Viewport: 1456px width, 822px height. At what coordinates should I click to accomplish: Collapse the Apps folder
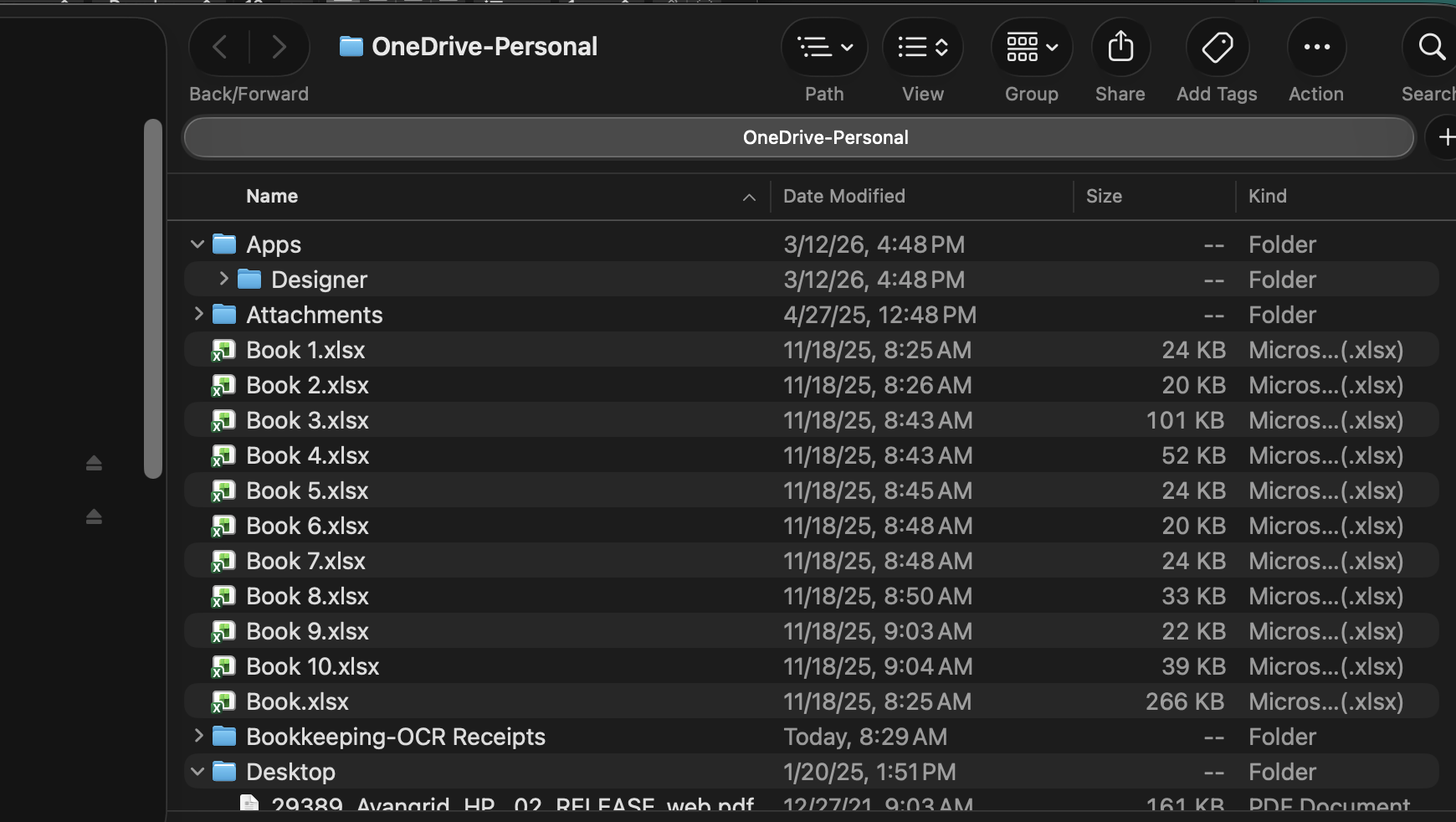197,244
